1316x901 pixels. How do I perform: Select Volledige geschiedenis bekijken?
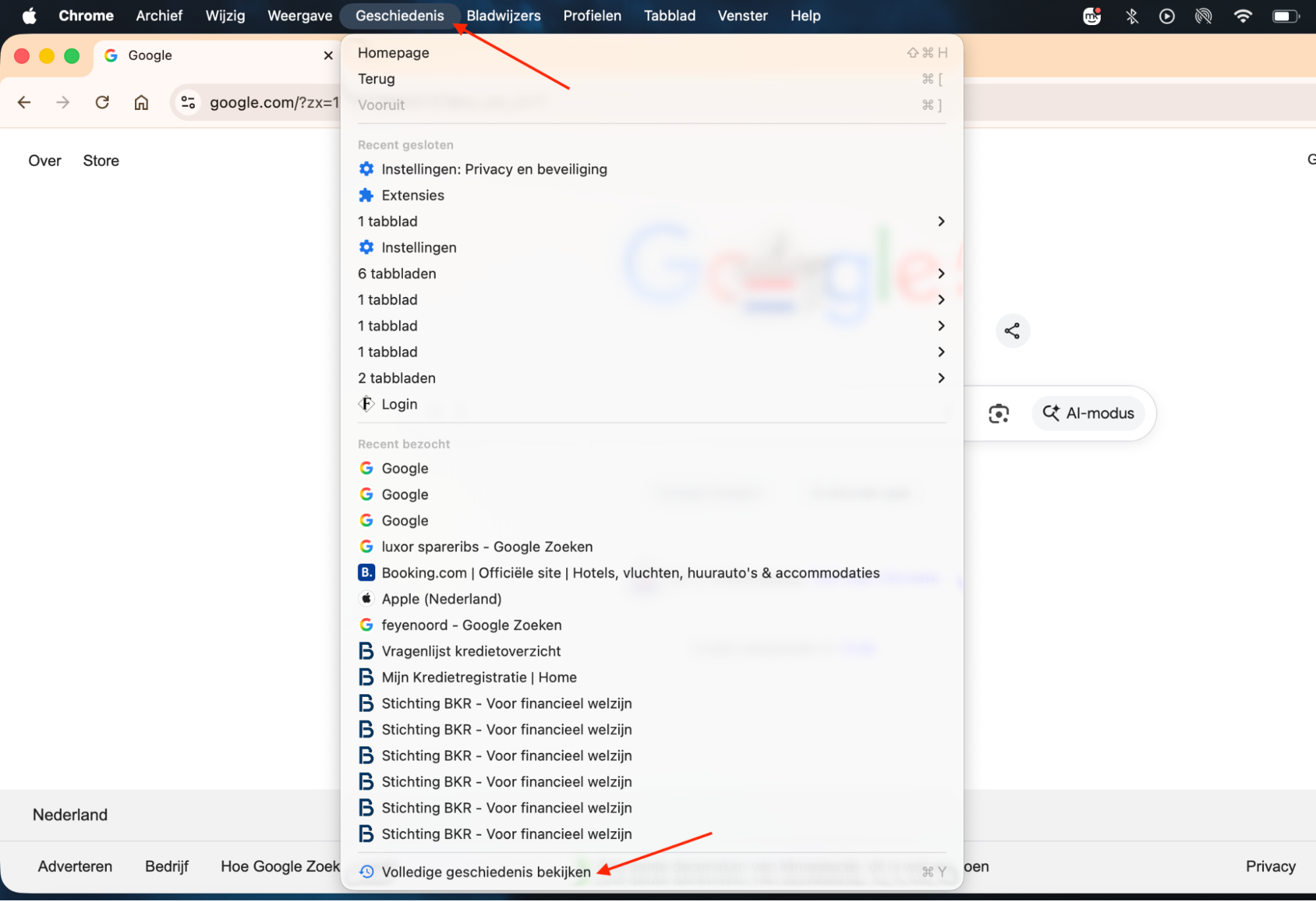pos(487,871)
